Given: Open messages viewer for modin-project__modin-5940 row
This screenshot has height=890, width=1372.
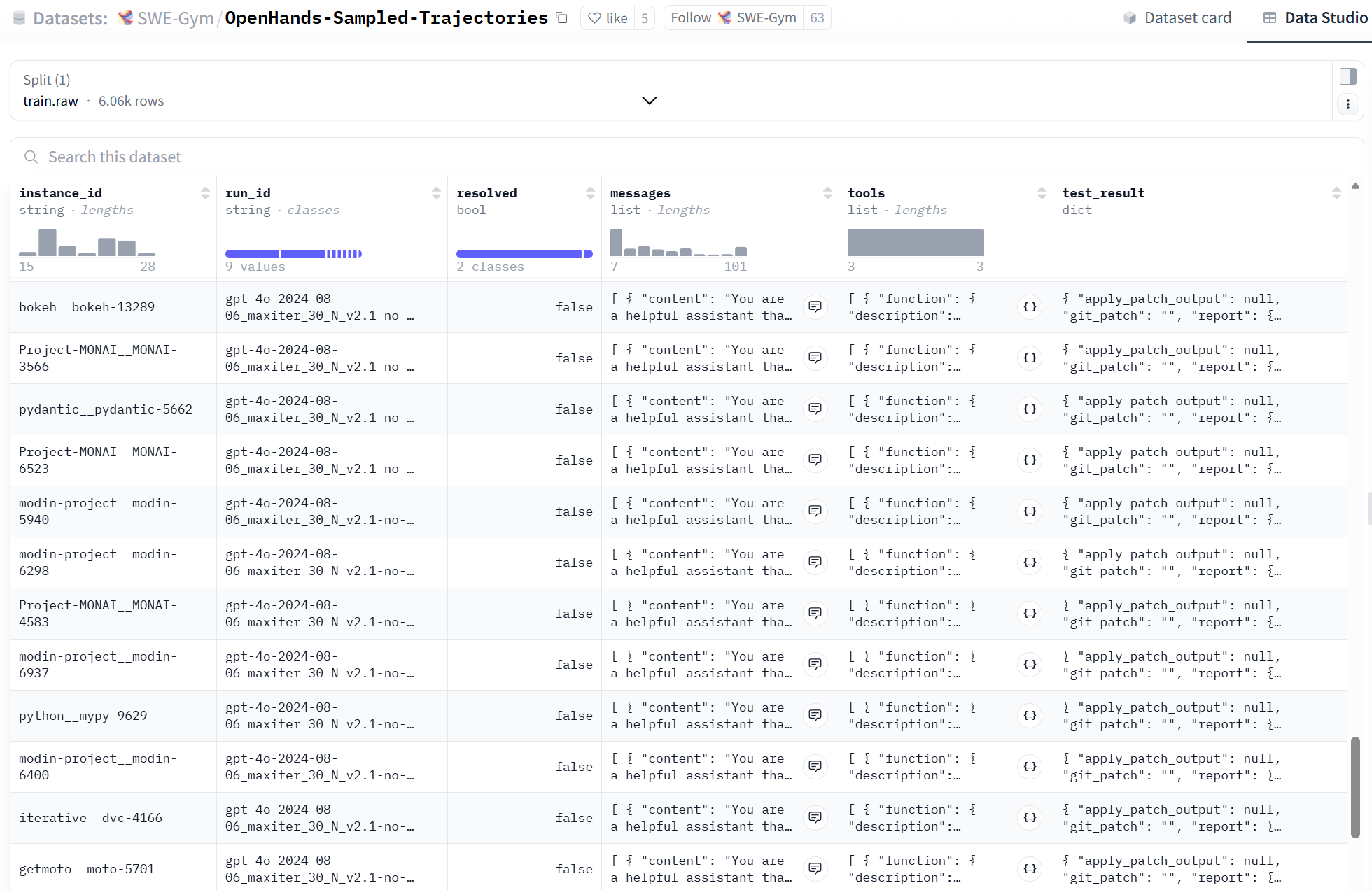Looking at the screenshot, I should point(815,511).
